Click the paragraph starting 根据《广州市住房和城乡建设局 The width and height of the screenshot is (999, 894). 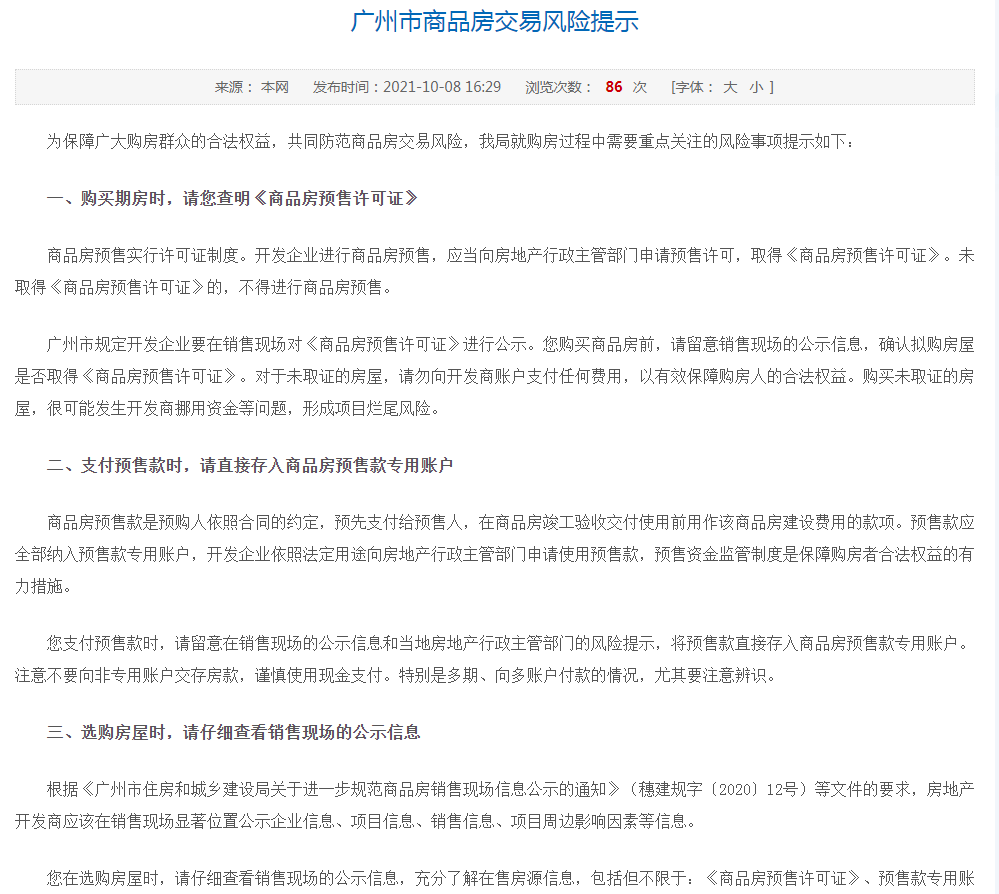tap(500, 805)
